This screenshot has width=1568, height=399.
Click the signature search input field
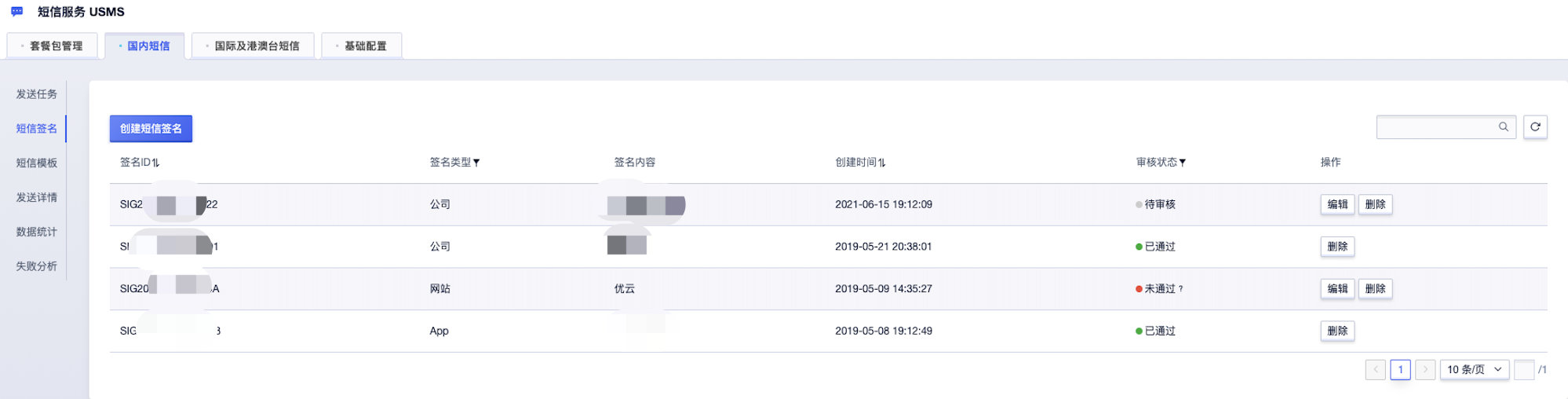(1436, 126)
